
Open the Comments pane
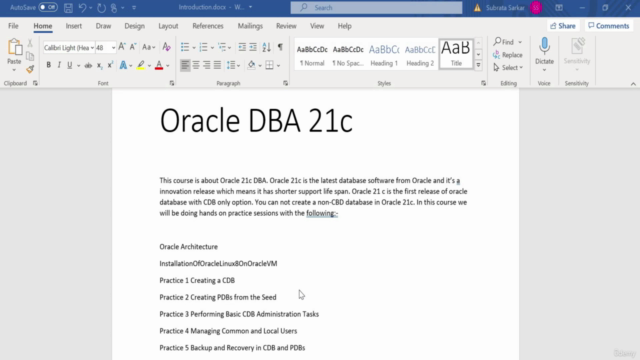(609, 26)
